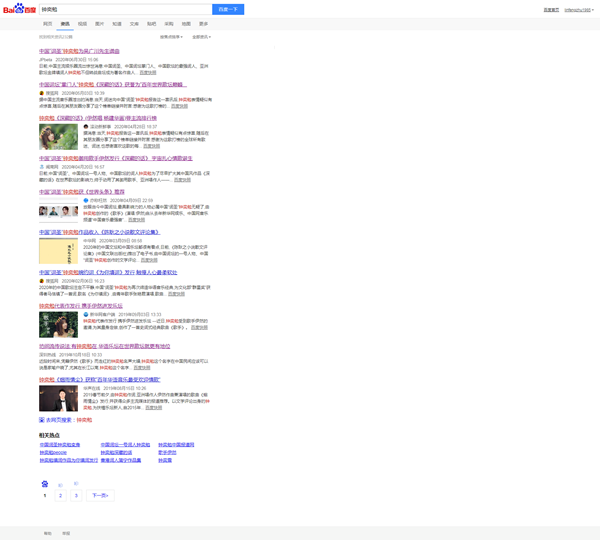
Task: Click the web search icon beside 去网页搜索
Action: tap(42, 420)
